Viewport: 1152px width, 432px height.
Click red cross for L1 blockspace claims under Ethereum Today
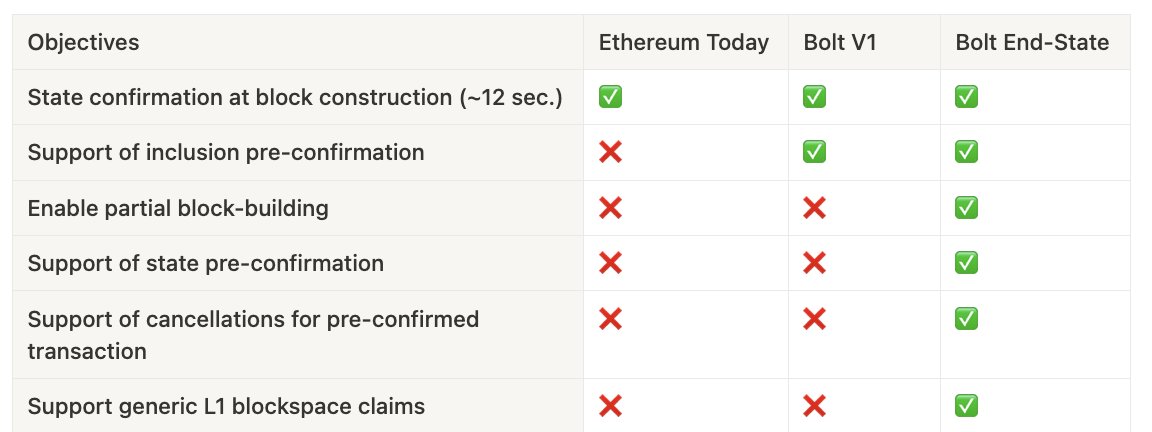[610, 406]
